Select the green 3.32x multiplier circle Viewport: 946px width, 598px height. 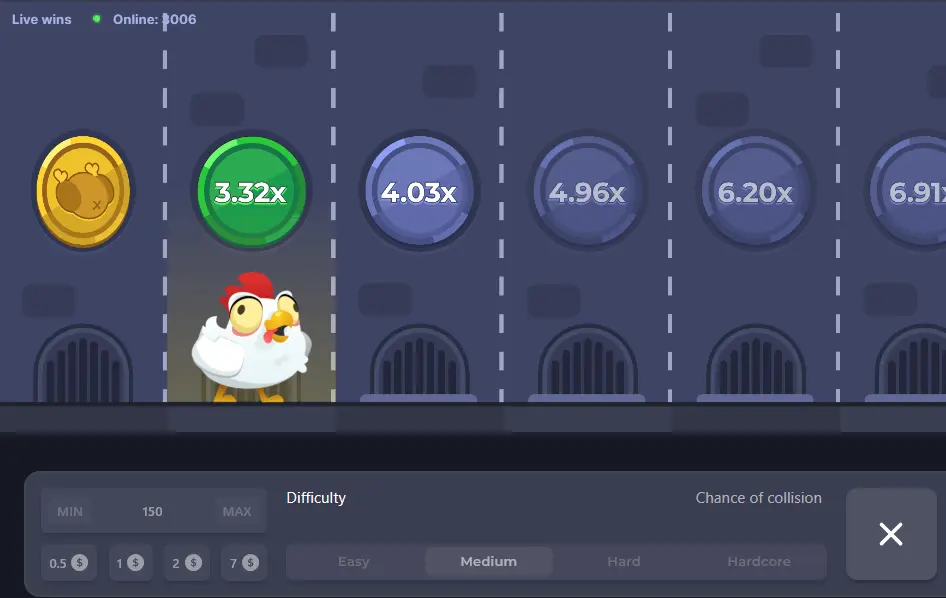coord(251,190)
